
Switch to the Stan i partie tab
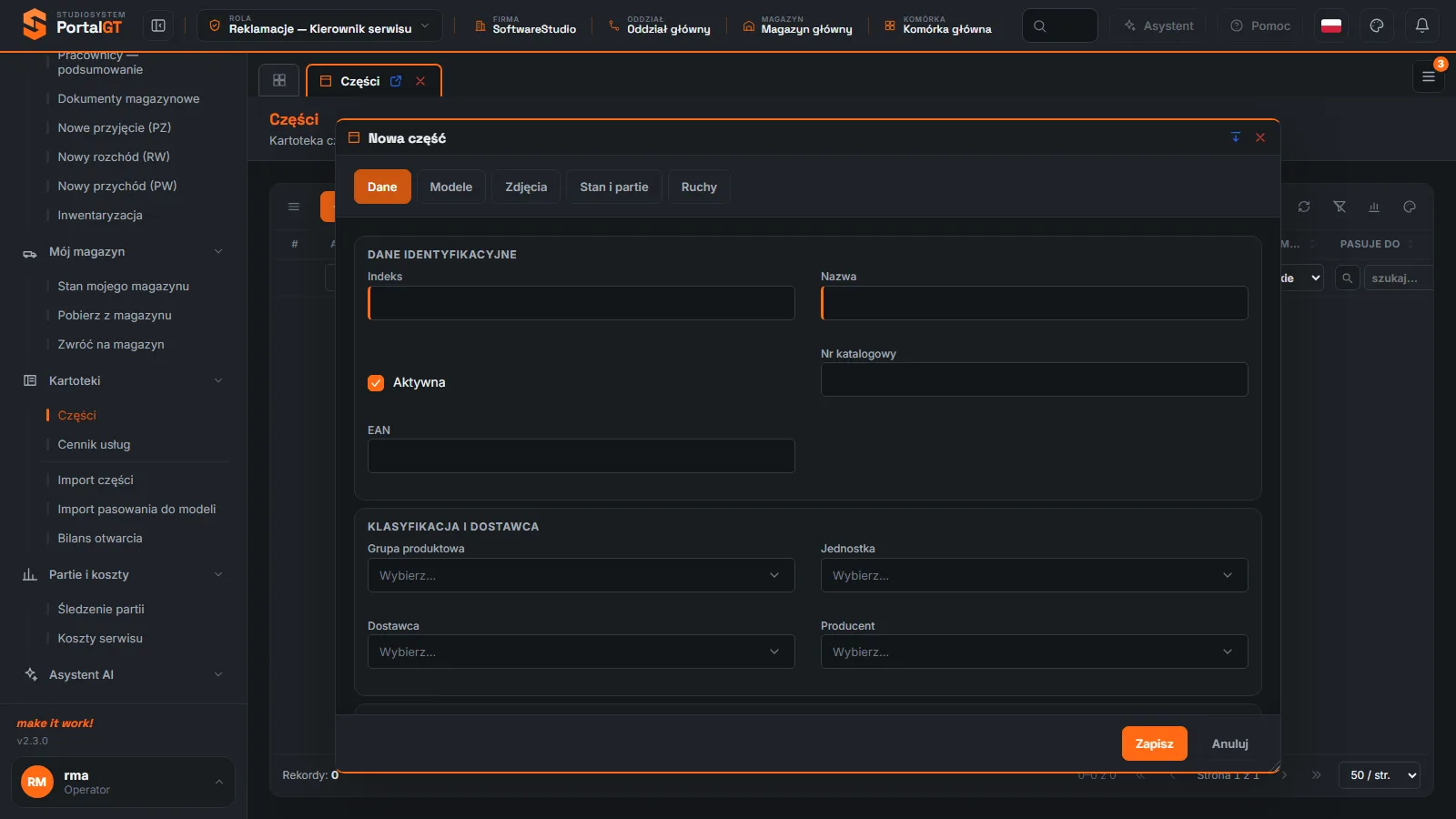click(x=614, y=187)
